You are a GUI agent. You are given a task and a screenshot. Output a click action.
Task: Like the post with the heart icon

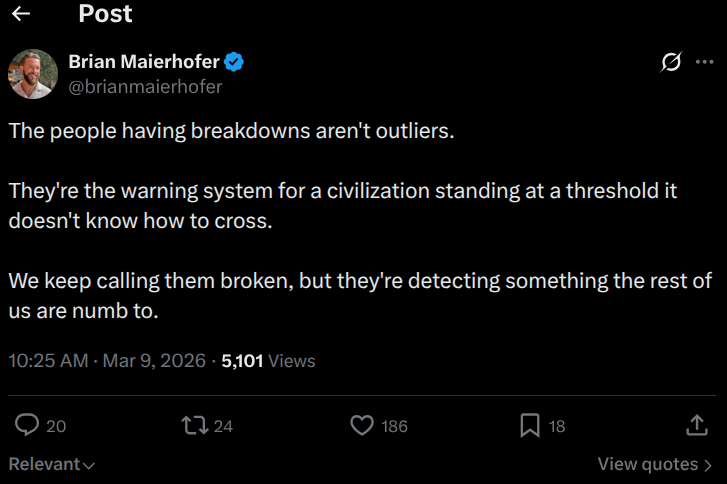click(x=362, y=425)
